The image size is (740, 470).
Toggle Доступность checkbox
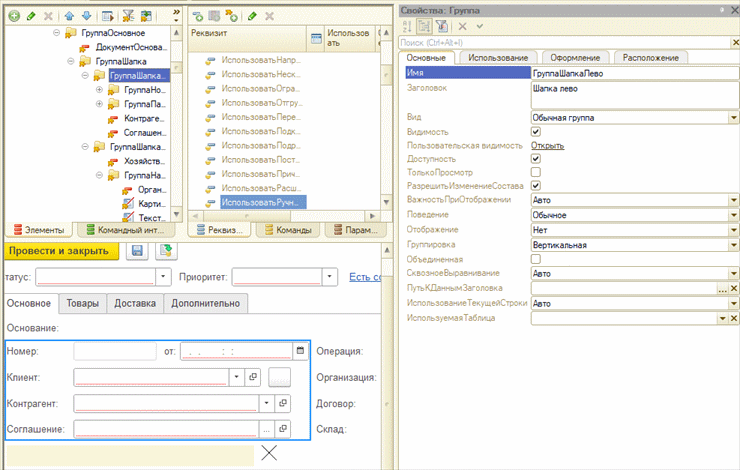tap(536, 159)
